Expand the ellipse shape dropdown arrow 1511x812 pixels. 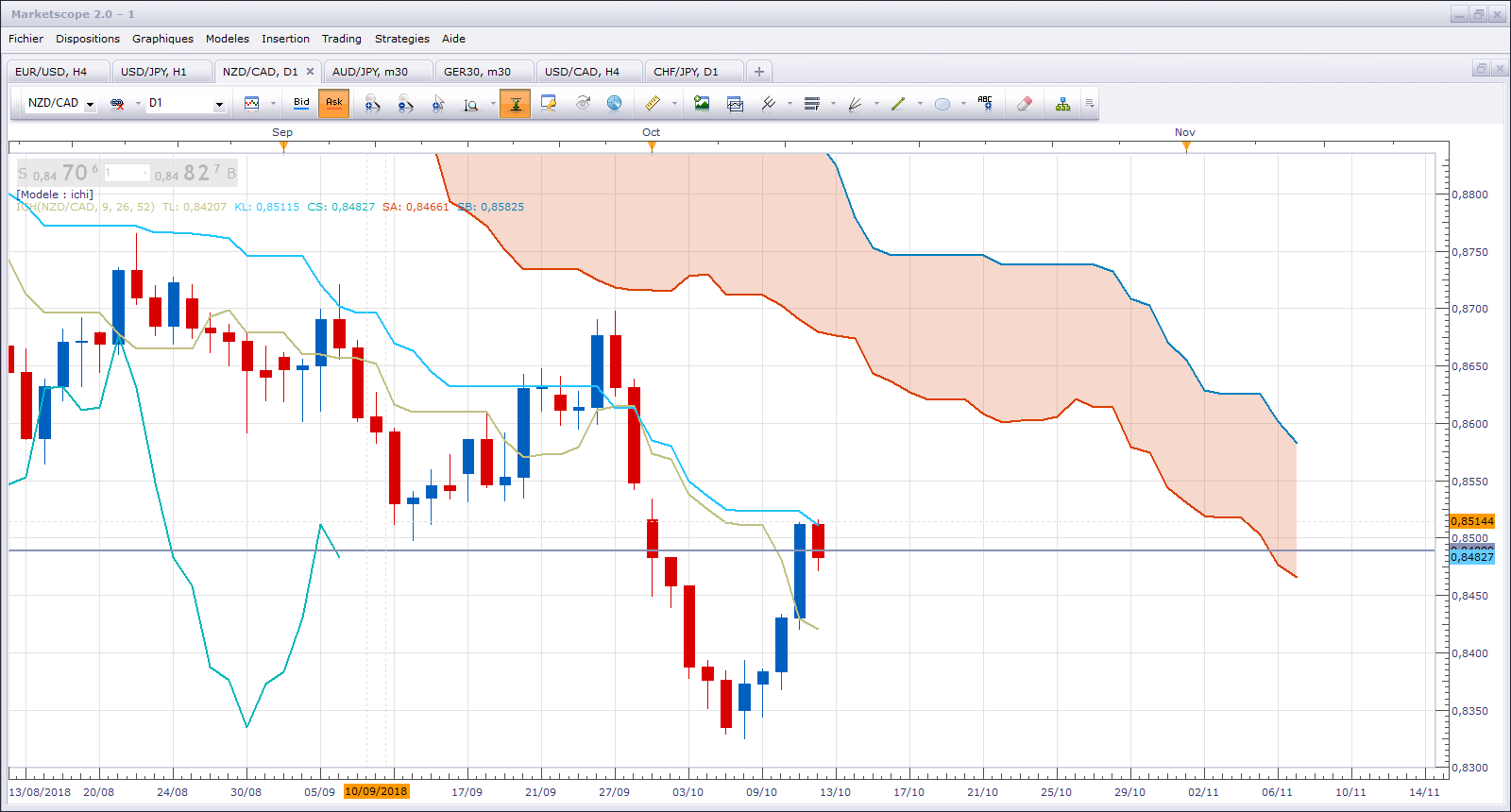963,104
